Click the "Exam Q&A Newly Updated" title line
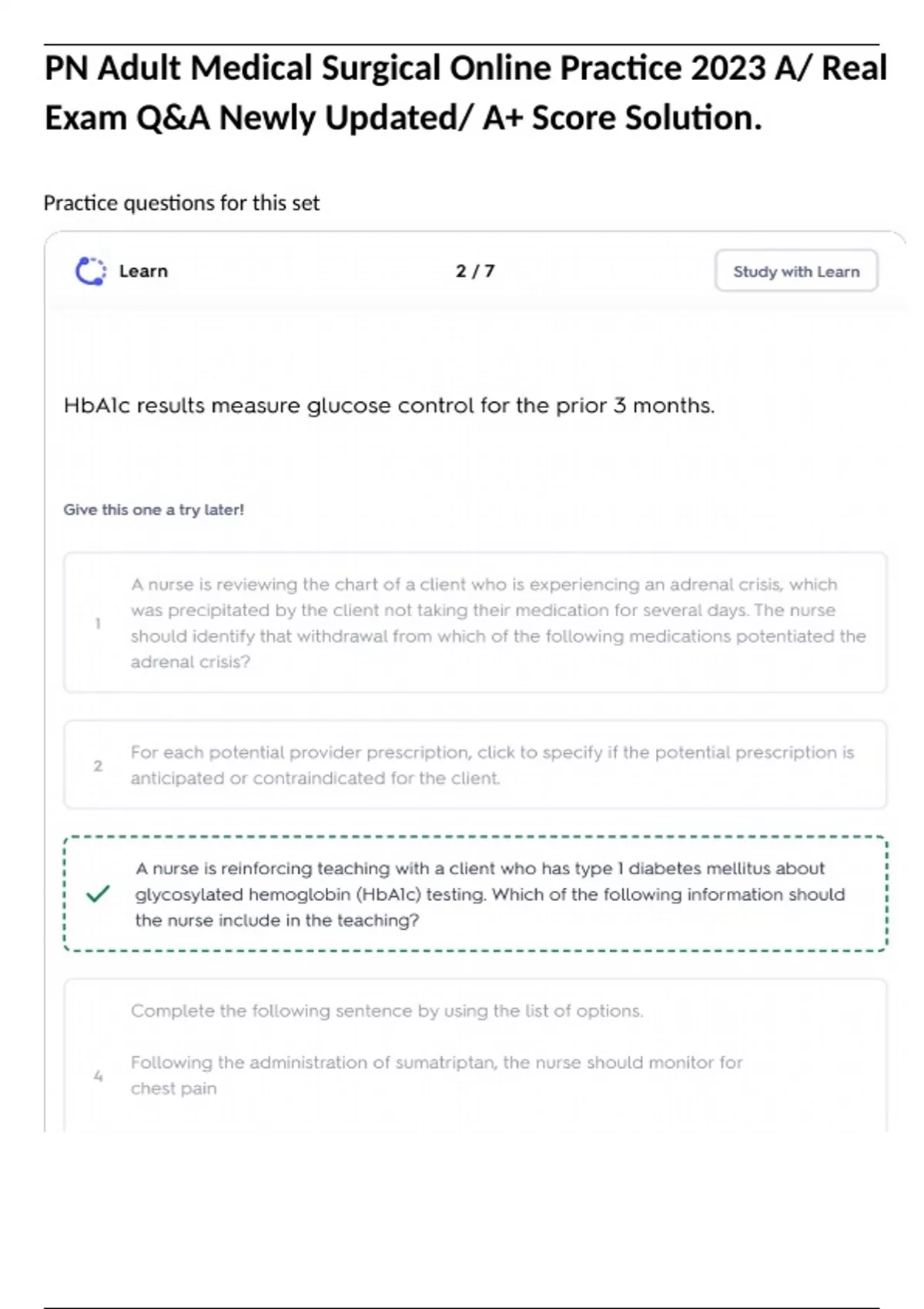Image resolution: width=924 pixels, height=1309 pixels. point(403,118)
